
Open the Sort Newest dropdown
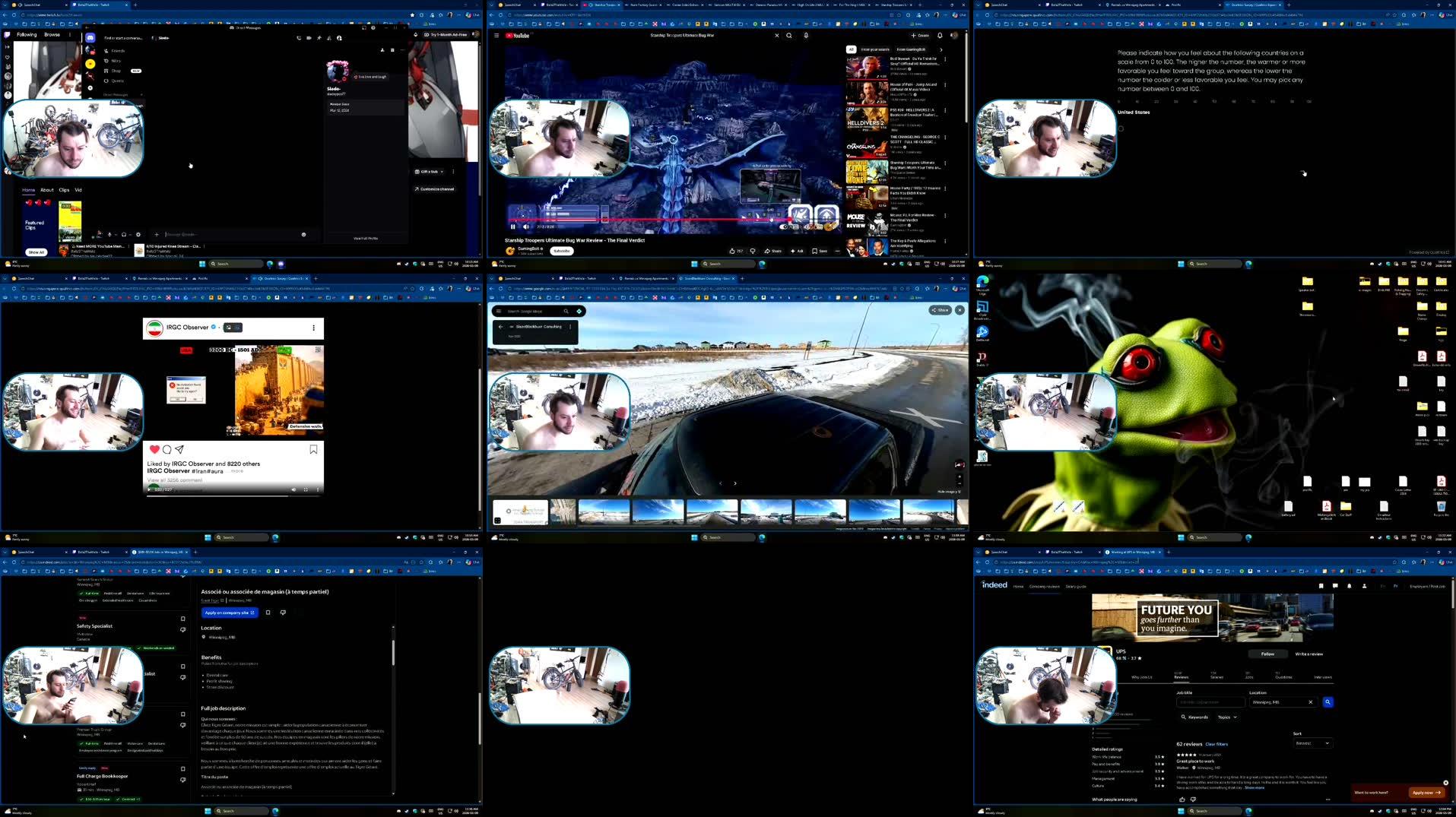coord(1313,743)
